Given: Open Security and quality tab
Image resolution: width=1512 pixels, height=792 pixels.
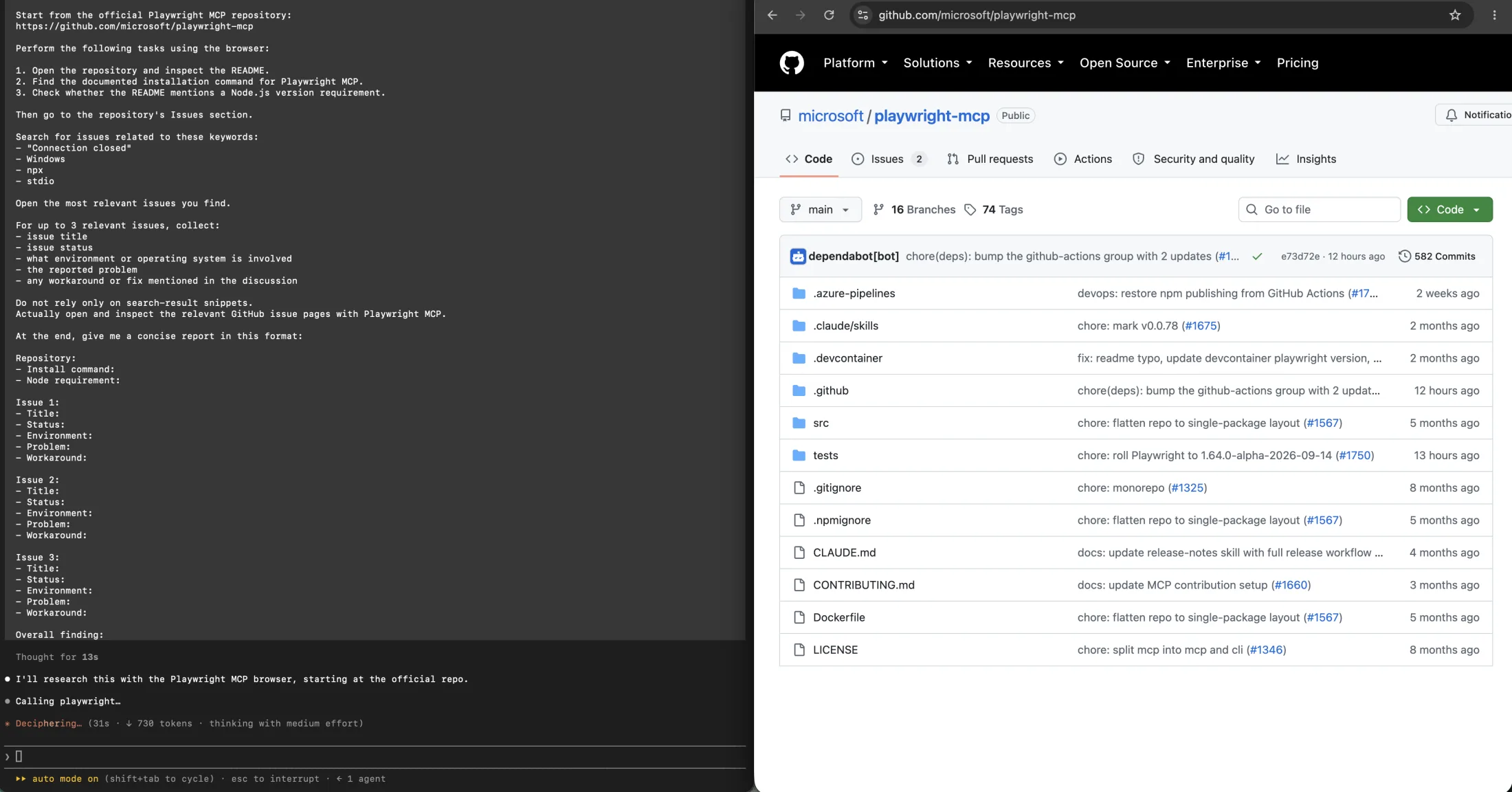Looking at the screenshot, I should (x=1193, y=159).
